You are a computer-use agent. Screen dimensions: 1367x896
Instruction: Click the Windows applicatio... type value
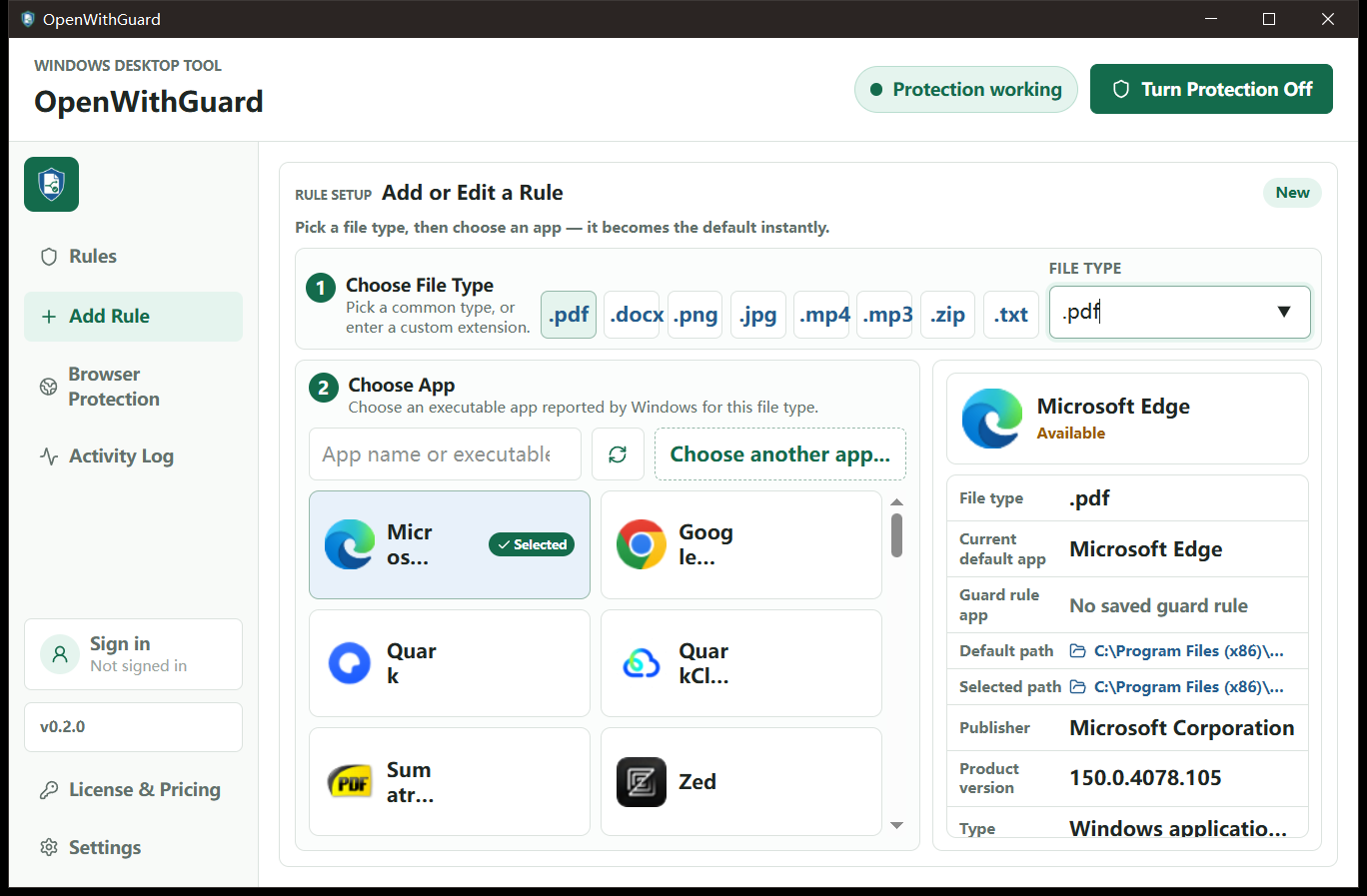point(1178,828)
